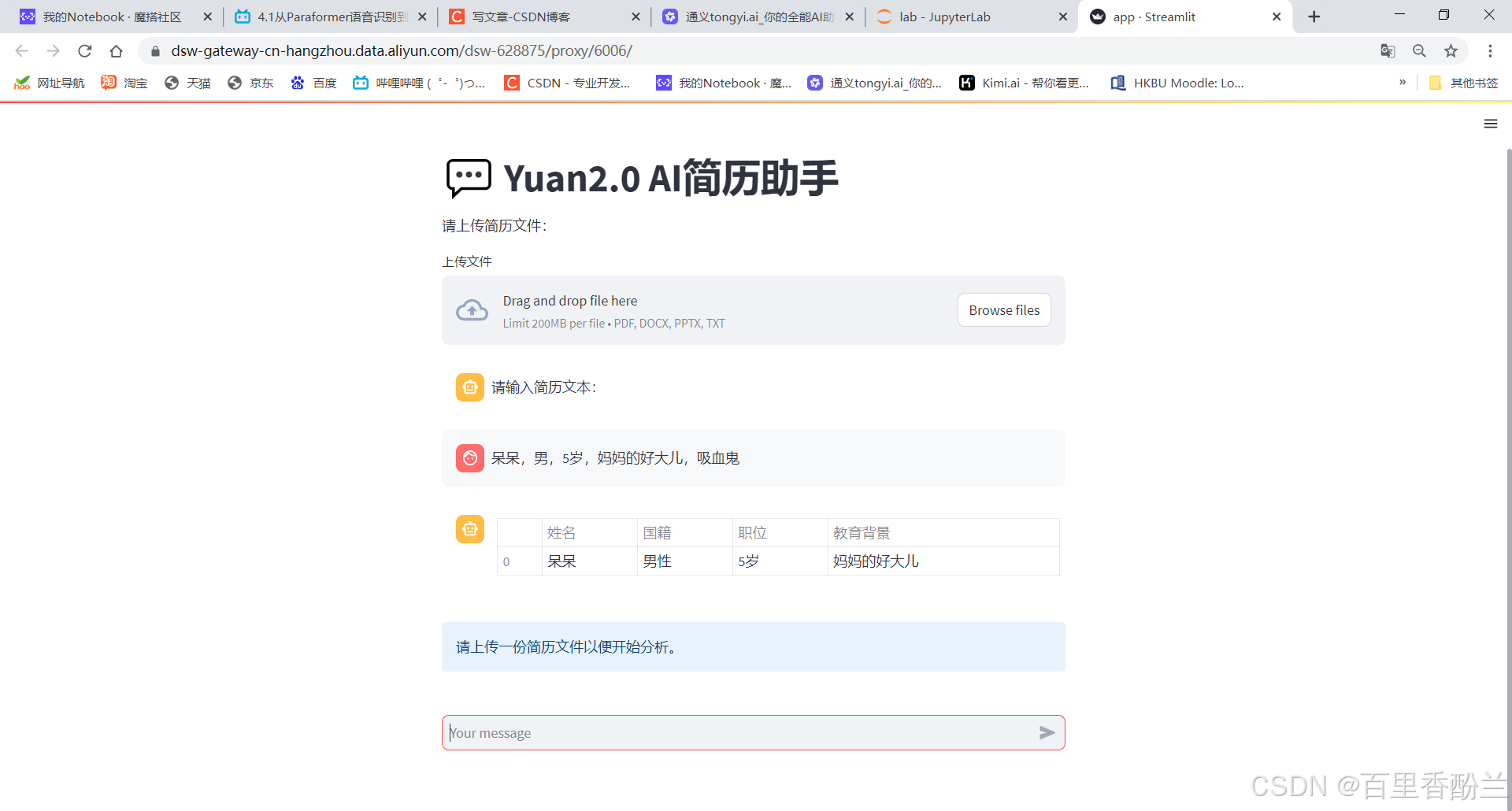1512x811 pixels.
Task: Click the send message arrow icon
Action: [1047, 733]
